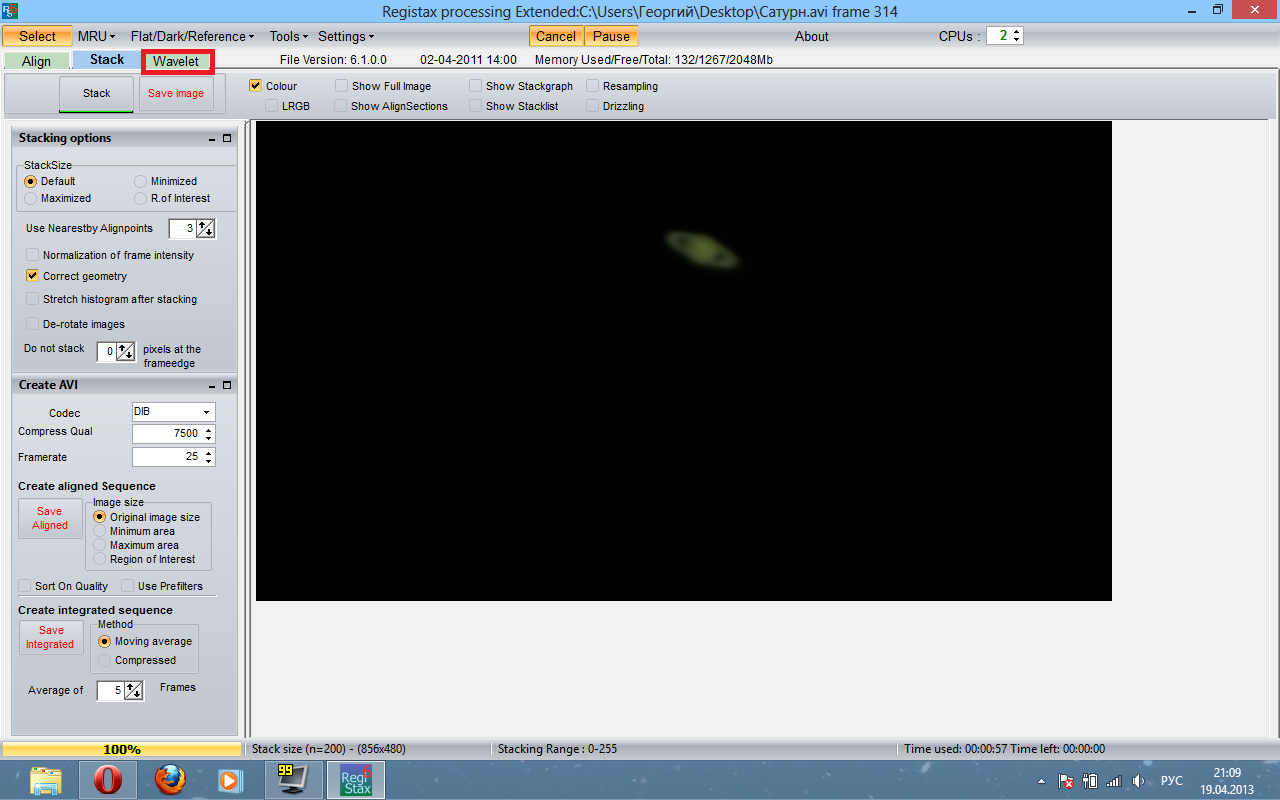The image size is (1280, 800).
Task: Open File Explorer from the taskbar
Action: click(46, 780)
